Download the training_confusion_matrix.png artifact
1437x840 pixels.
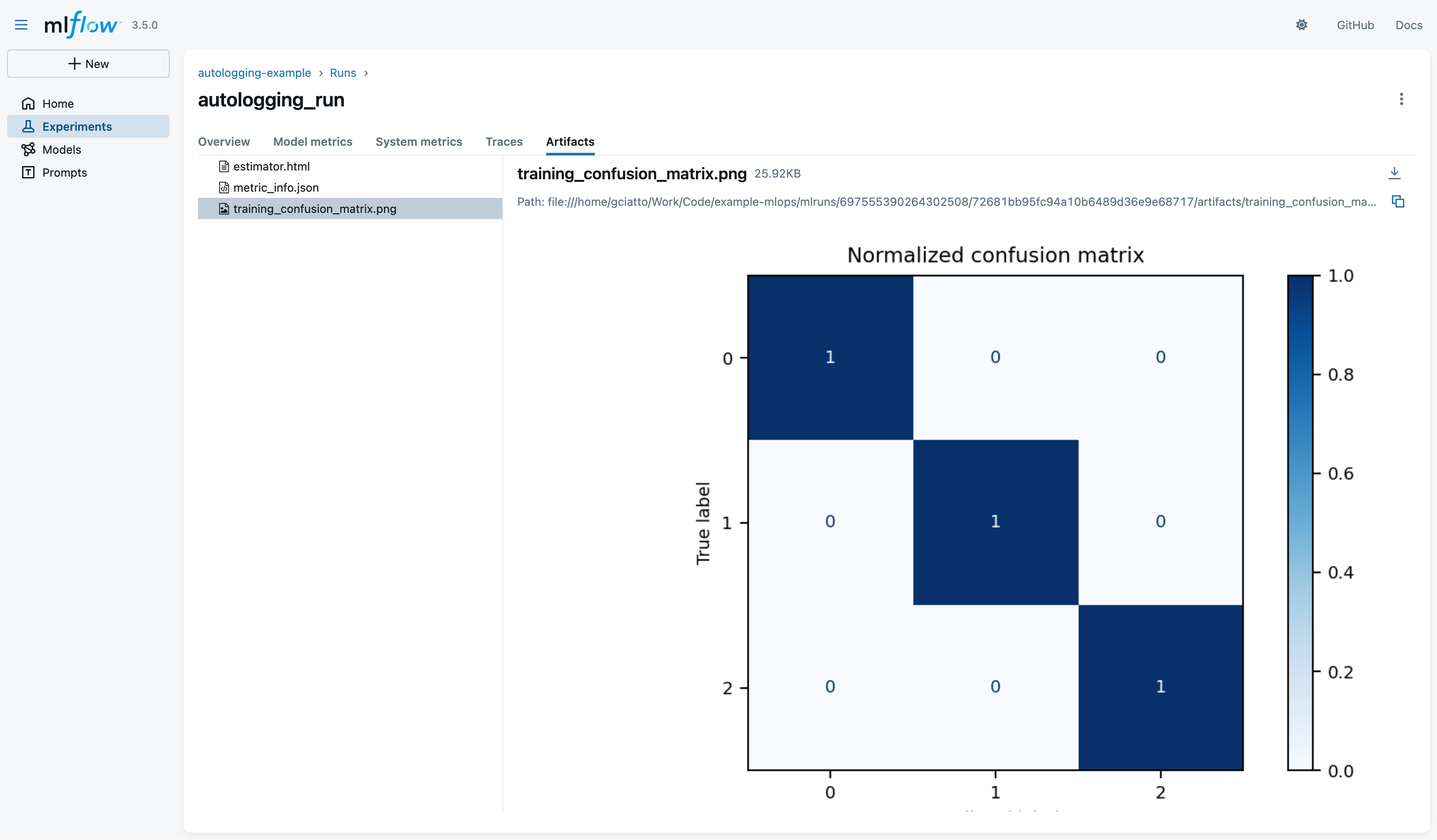(1394, 173)
